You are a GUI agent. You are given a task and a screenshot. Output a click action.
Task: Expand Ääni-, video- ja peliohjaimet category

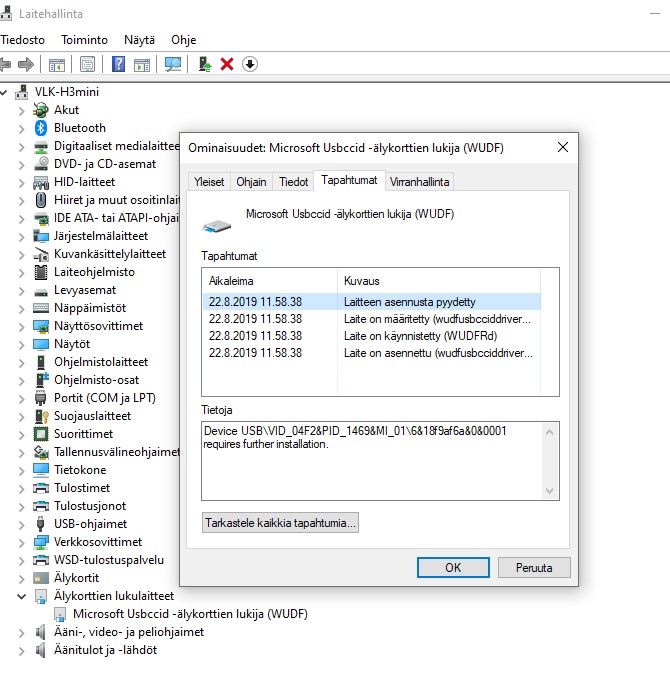(x=21, y=632)
